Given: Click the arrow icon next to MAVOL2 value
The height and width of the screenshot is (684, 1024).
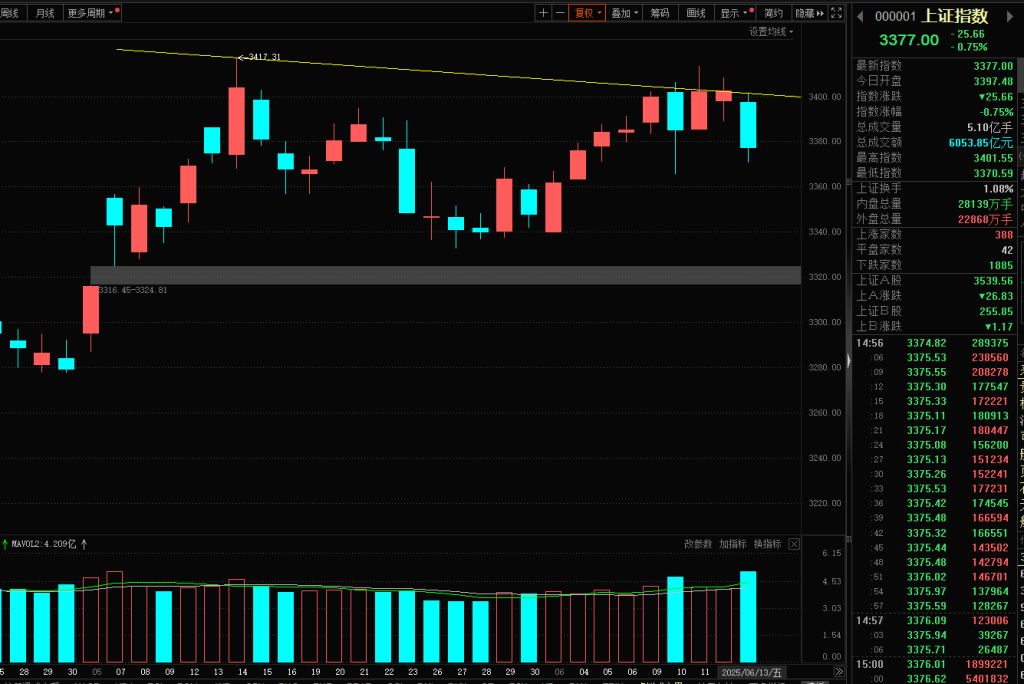Looking at the screenshot, I should (x=84, y=544).
